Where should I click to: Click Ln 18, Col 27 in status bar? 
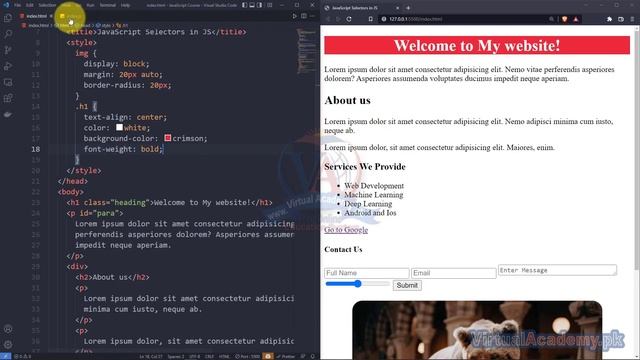151,356
